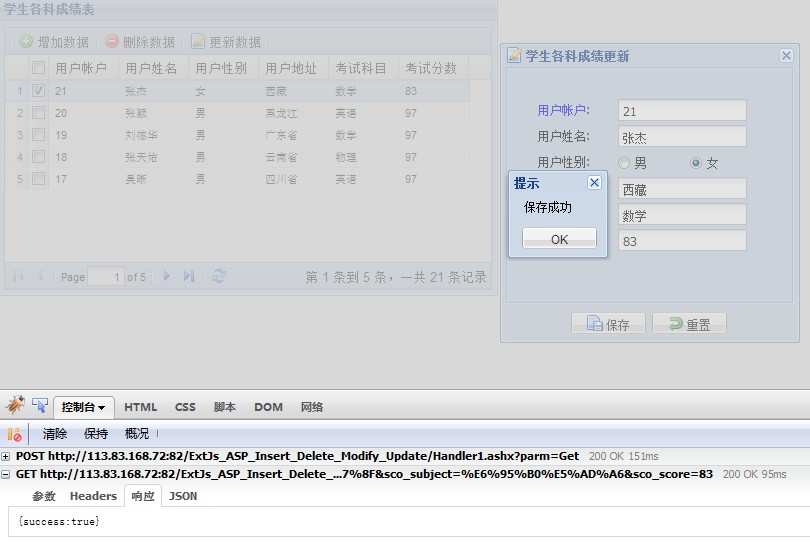Image resolution: width=810 pixels, height=542 pixels.
Task: Check the checkbox for row 20
Action: point(38,113)
